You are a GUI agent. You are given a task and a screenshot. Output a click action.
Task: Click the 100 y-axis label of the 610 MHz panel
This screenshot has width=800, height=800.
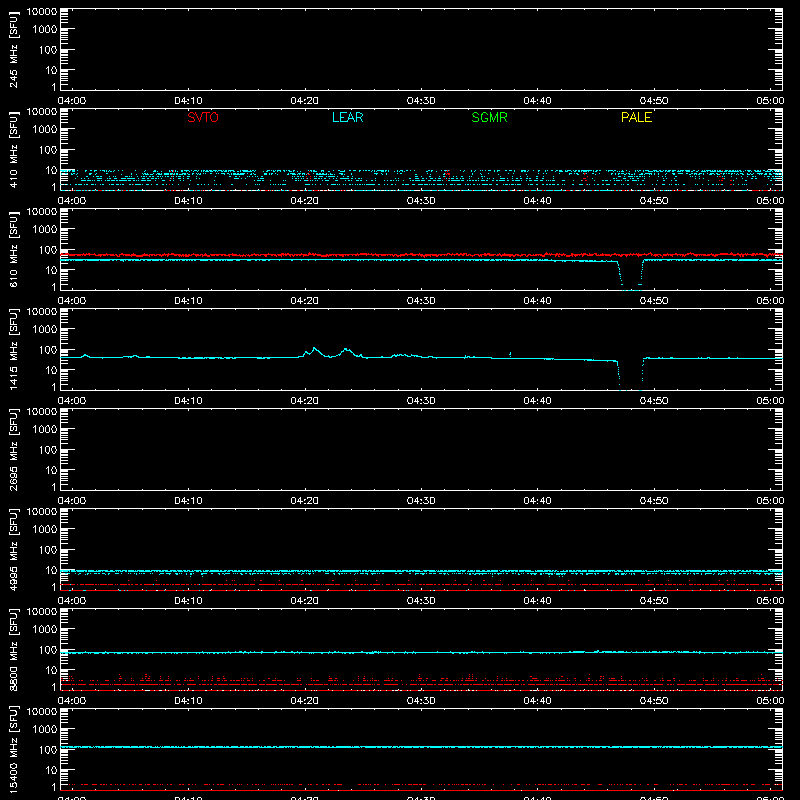point(48,250)
